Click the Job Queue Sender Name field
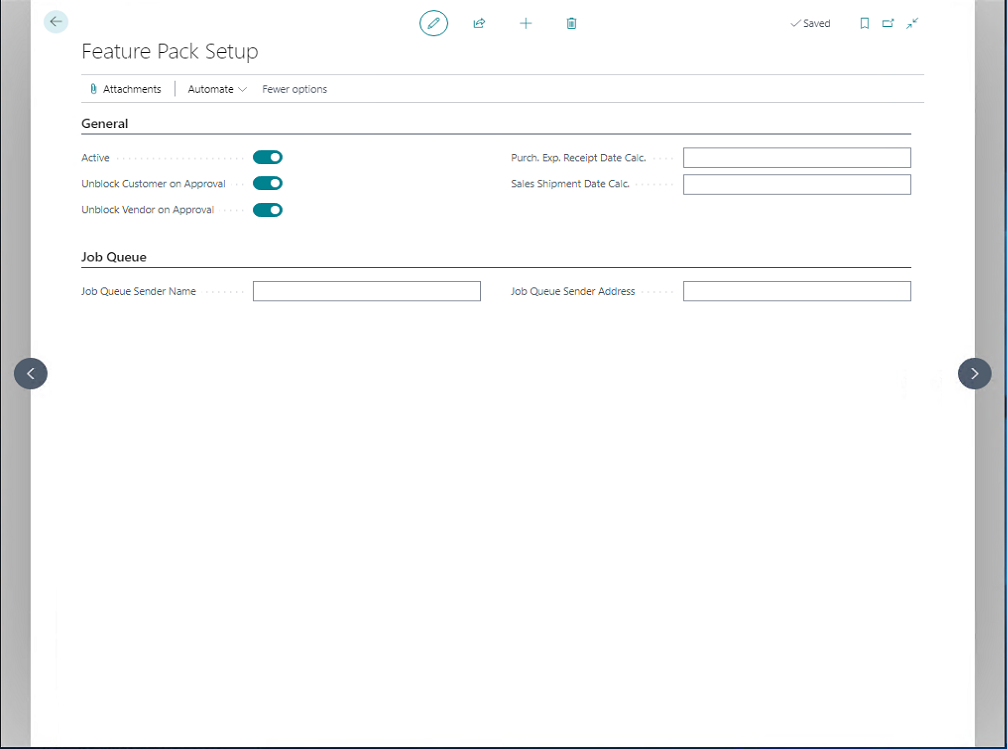This screenshot has width=1007, height=749. [x=366, y=291]
